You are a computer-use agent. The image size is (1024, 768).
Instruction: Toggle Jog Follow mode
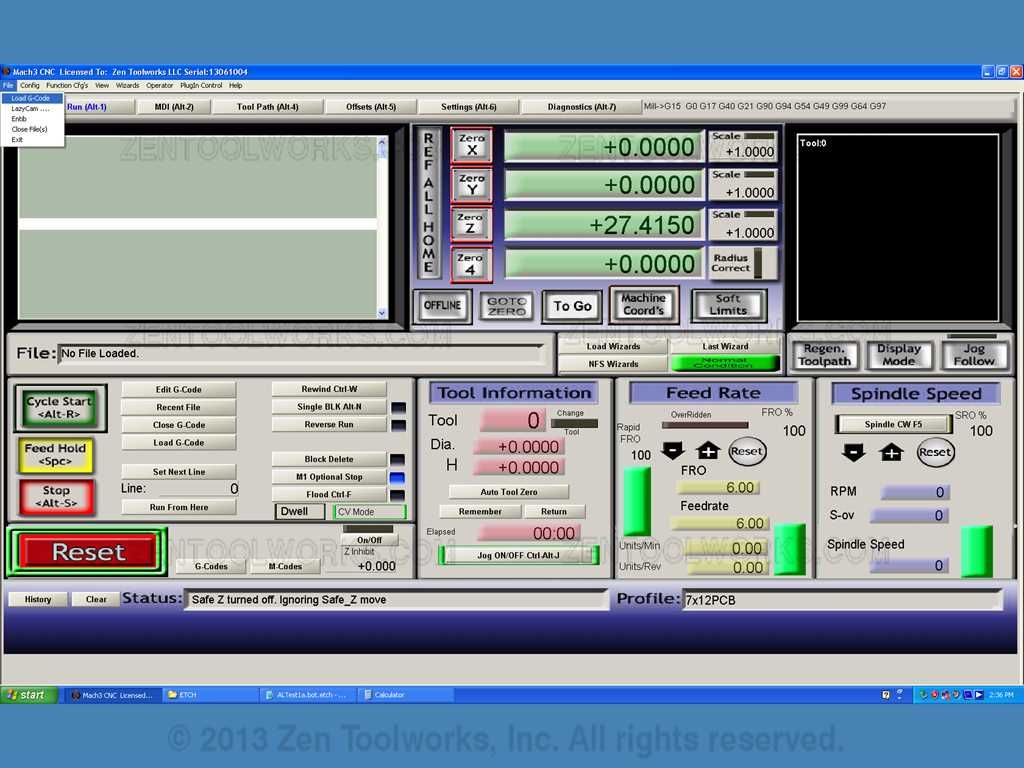pyautogui.click(x=974, y=355)
